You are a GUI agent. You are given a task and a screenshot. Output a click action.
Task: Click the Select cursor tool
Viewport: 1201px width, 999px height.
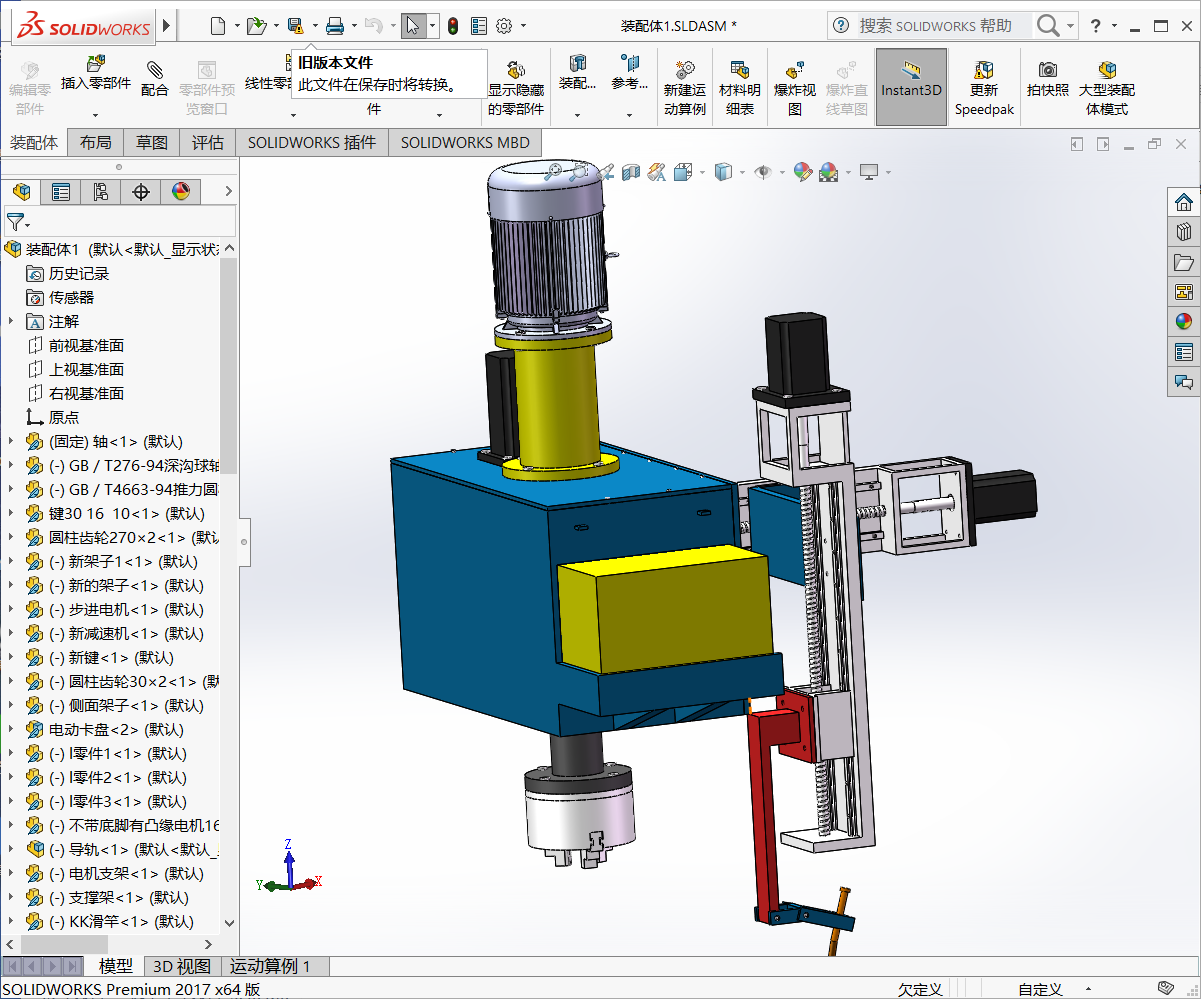413,25
